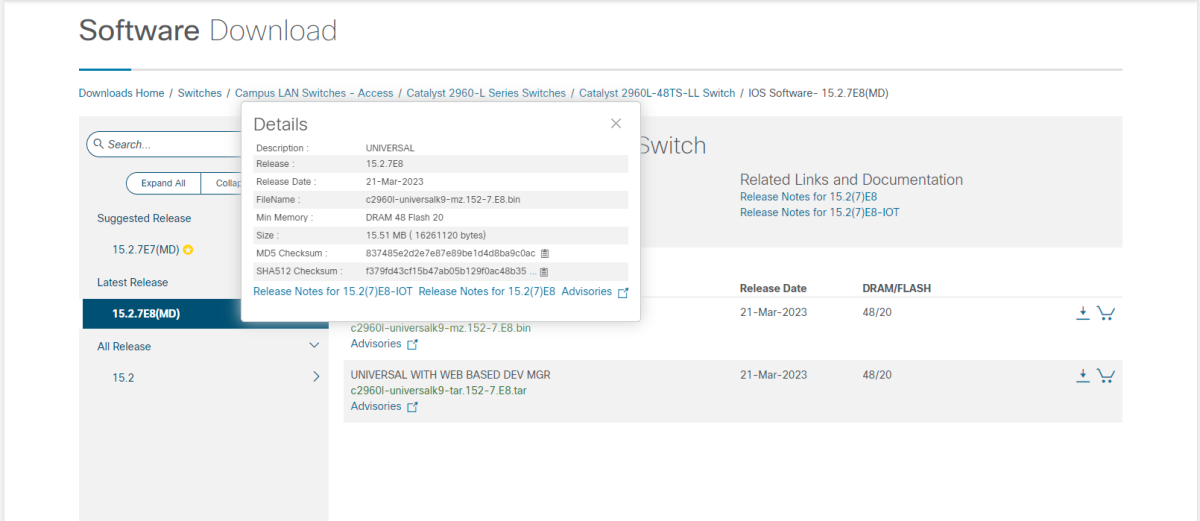Open Catalyst 2960-L Series Switches breadcrumb
This screenshot has height=521, width=1200.
486,93
